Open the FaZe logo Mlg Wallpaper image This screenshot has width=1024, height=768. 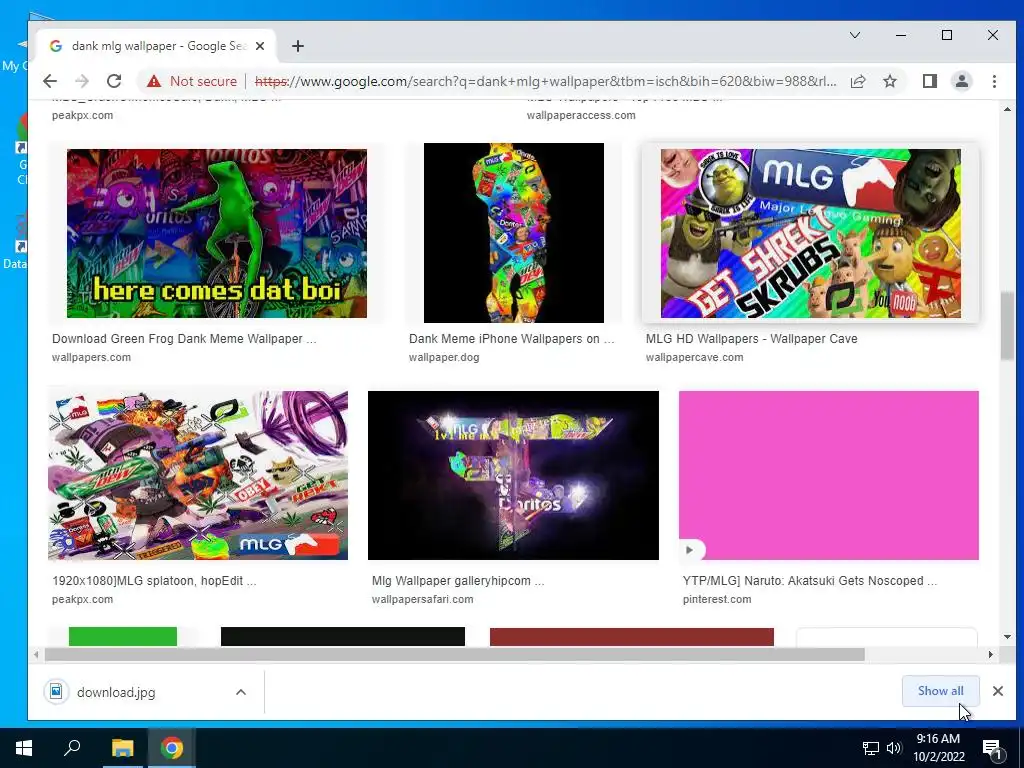click(x=513, y=475)
